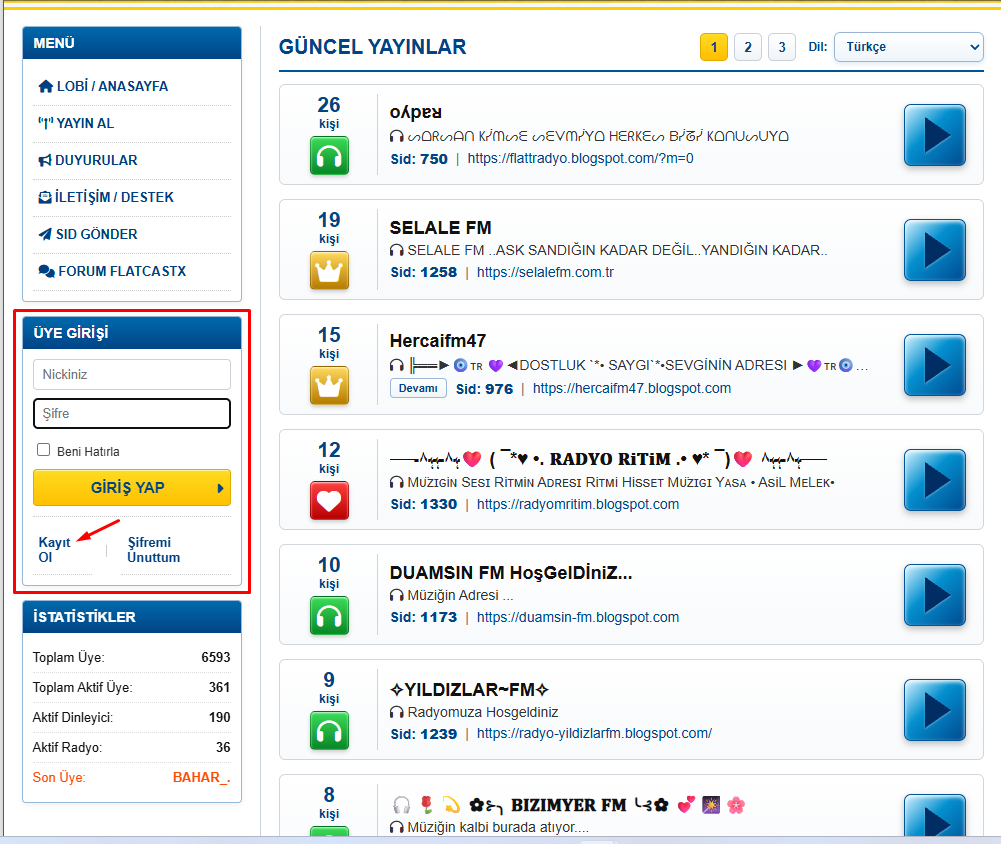Open the Dil language dropdown
Viewport: 1001px width, 844px height.
pyautogui.click(x=908, y=47)
